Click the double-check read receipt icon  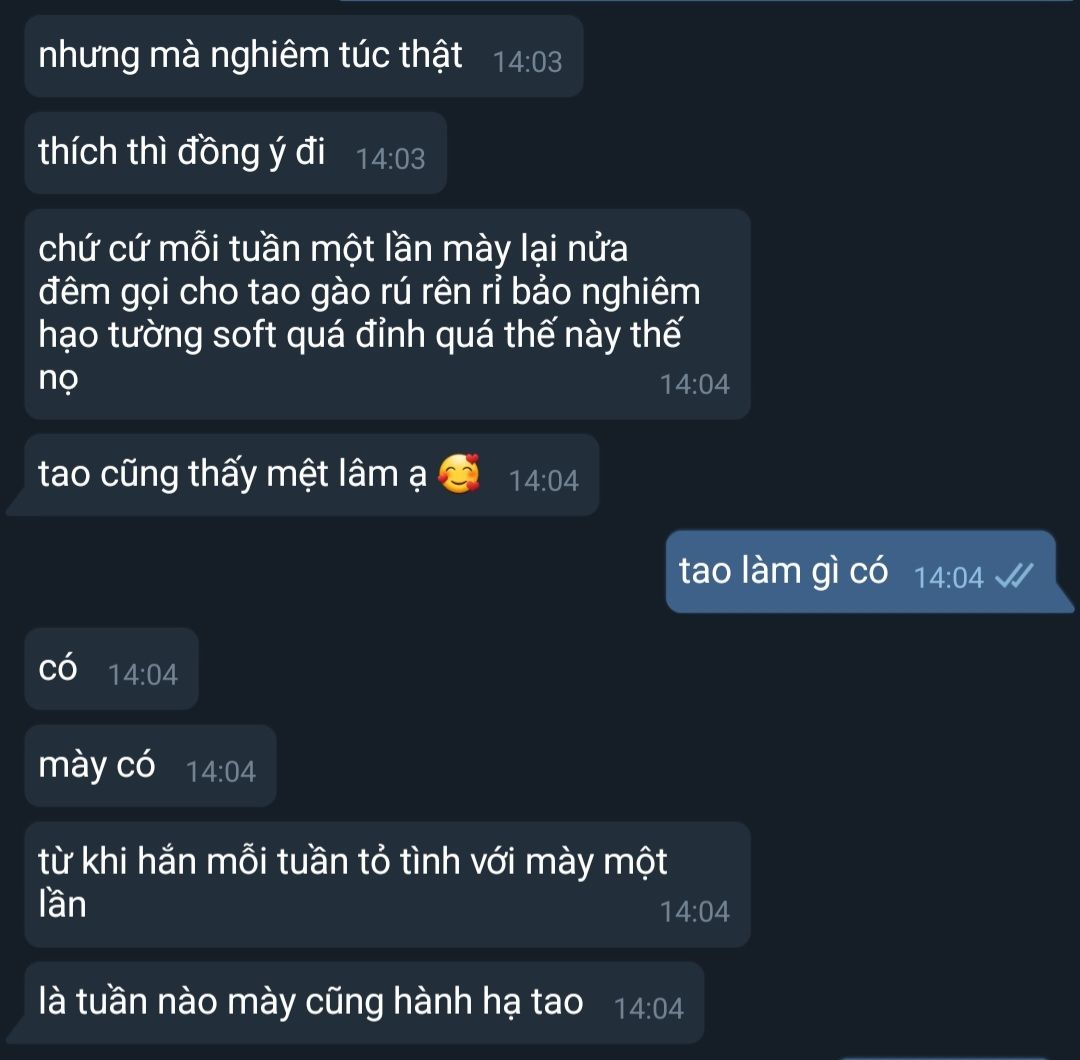coord(1015,576)
